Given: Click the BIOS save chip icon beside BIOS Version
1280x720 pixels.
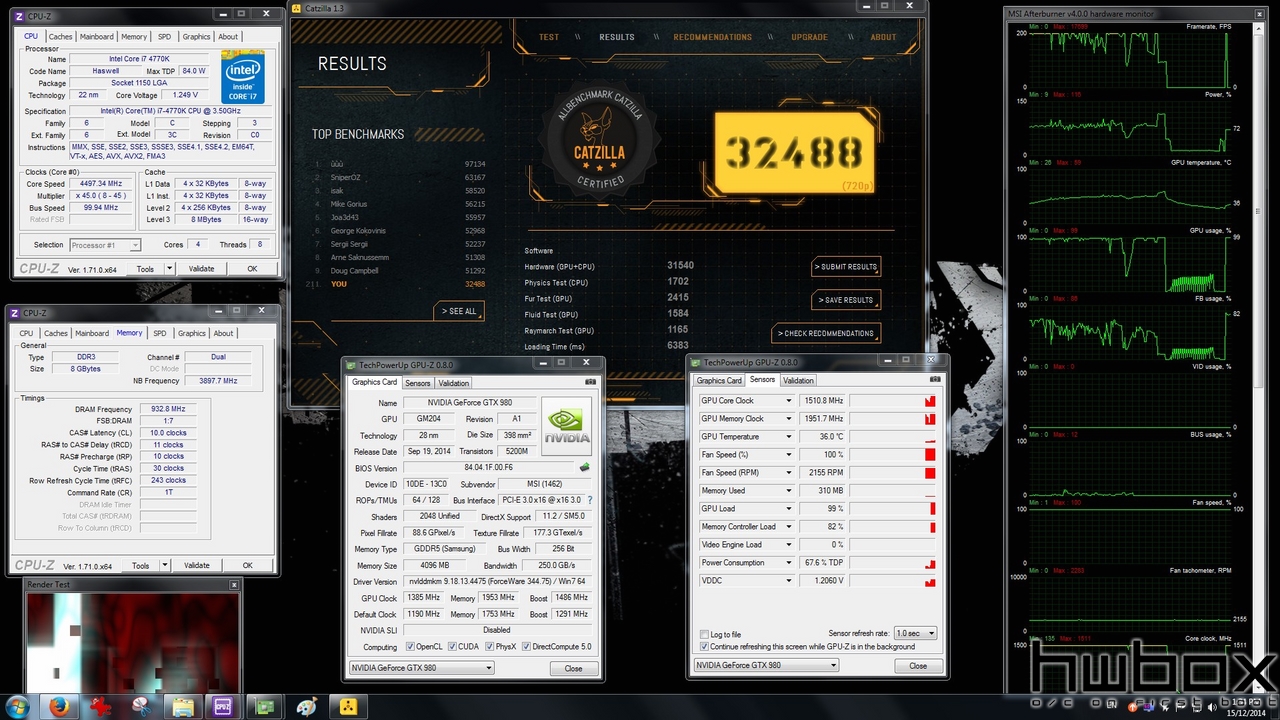Looking at the screenshot, I should pos(585,468).
